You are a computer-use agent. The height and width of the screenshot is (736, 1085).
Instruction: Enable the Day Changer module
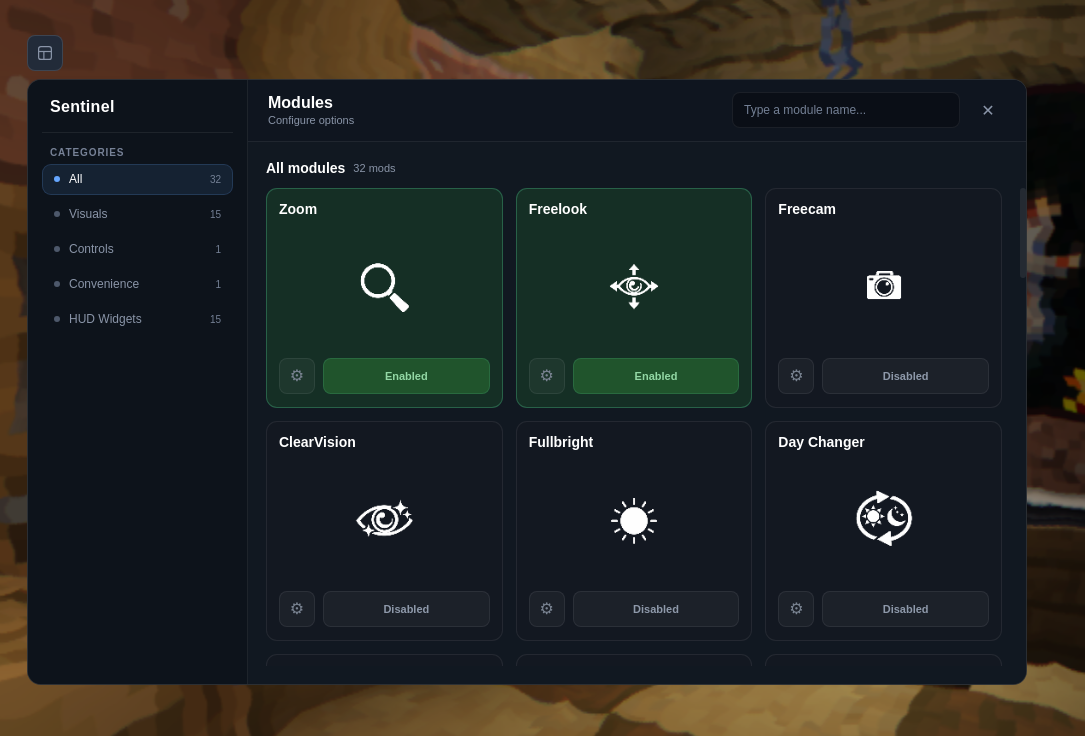click(905, 609)
